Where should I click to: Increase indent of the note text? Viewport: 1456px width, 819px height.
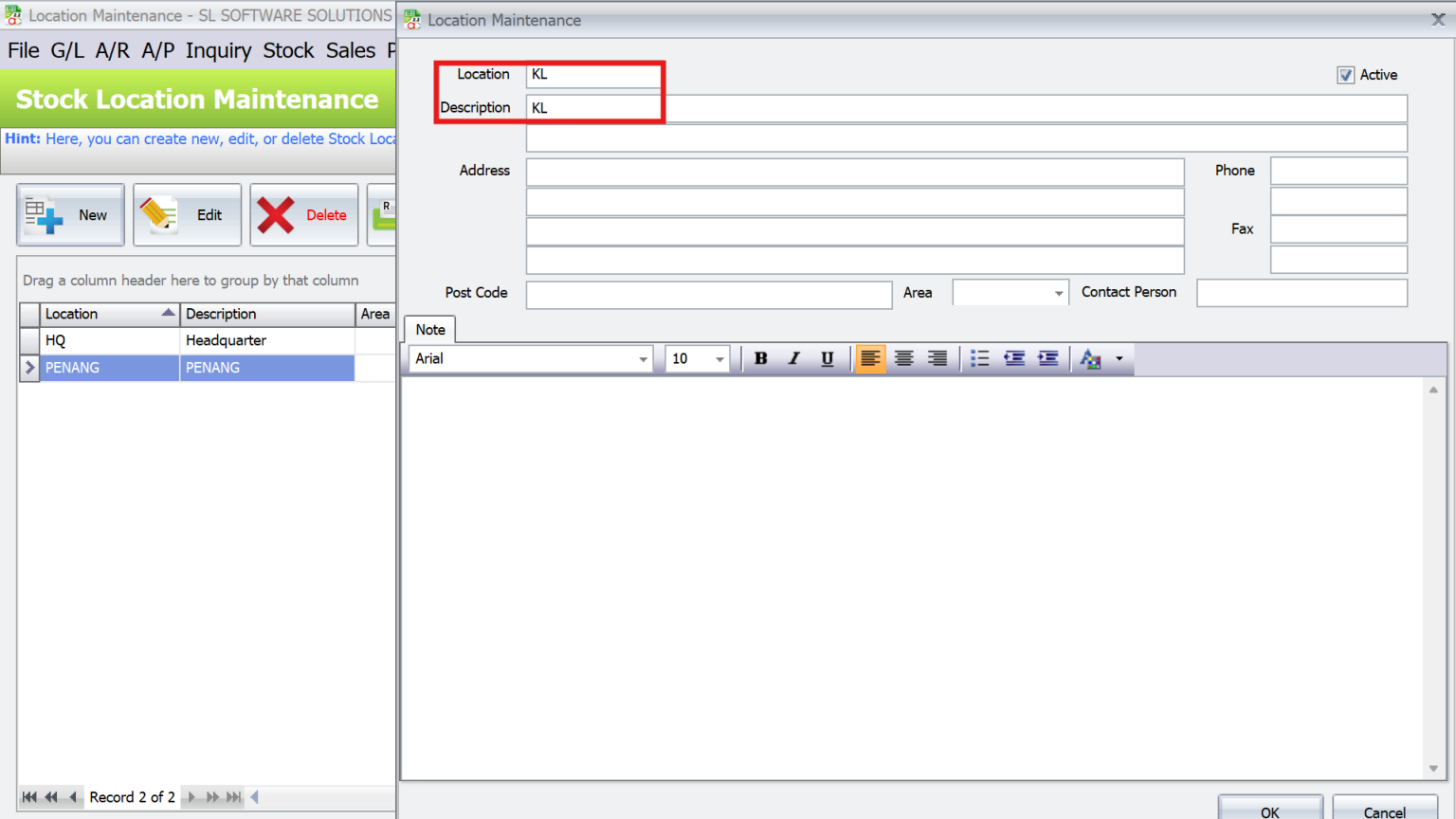1047,358
